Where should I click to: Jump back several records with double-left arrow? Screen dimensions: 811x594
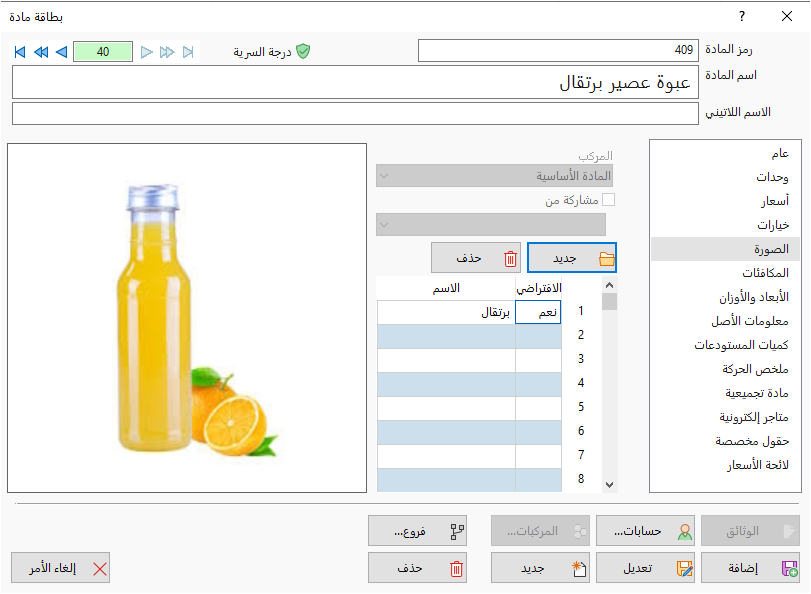point(41,52)
